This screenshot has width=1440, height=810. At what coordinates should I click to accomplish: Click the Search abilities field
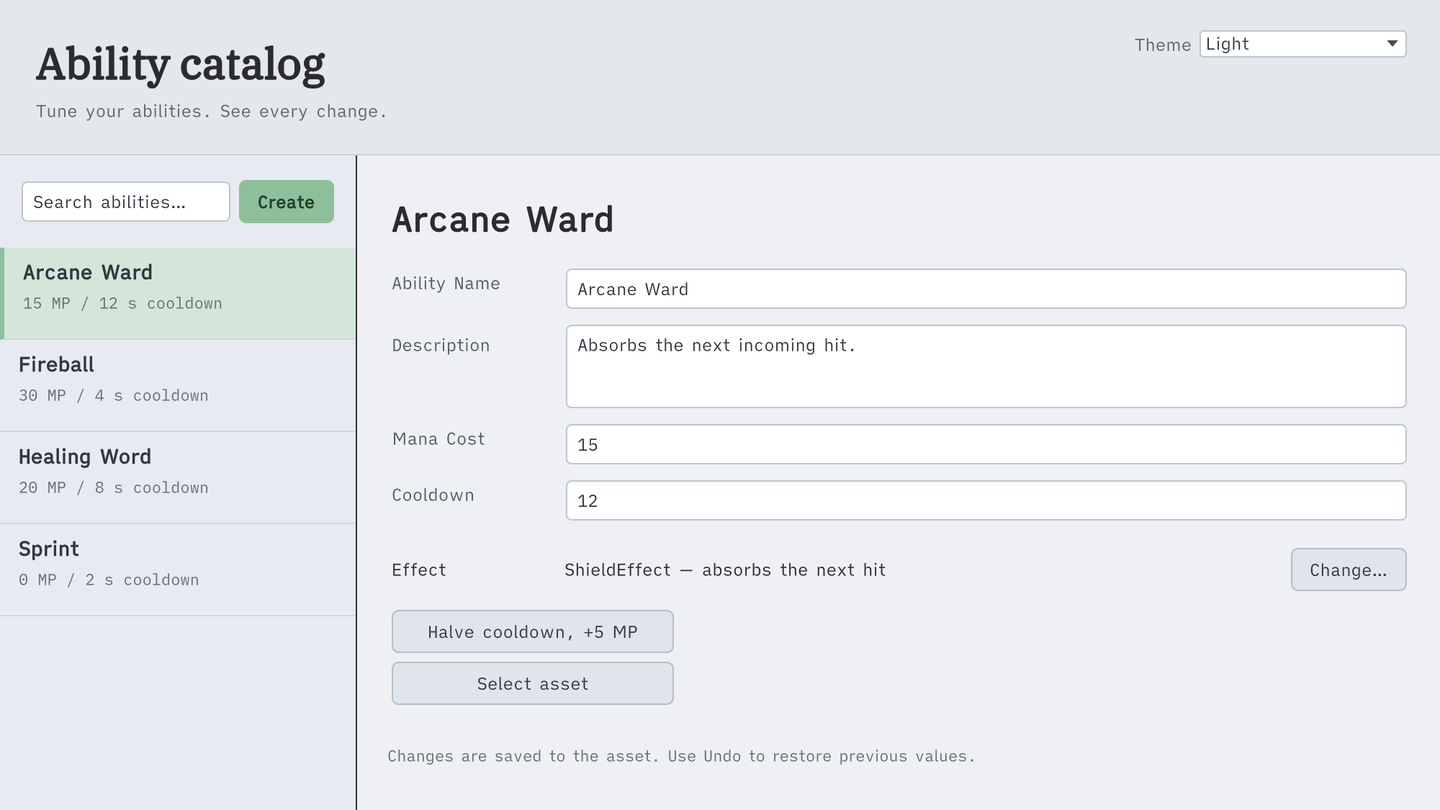(126, 202)
